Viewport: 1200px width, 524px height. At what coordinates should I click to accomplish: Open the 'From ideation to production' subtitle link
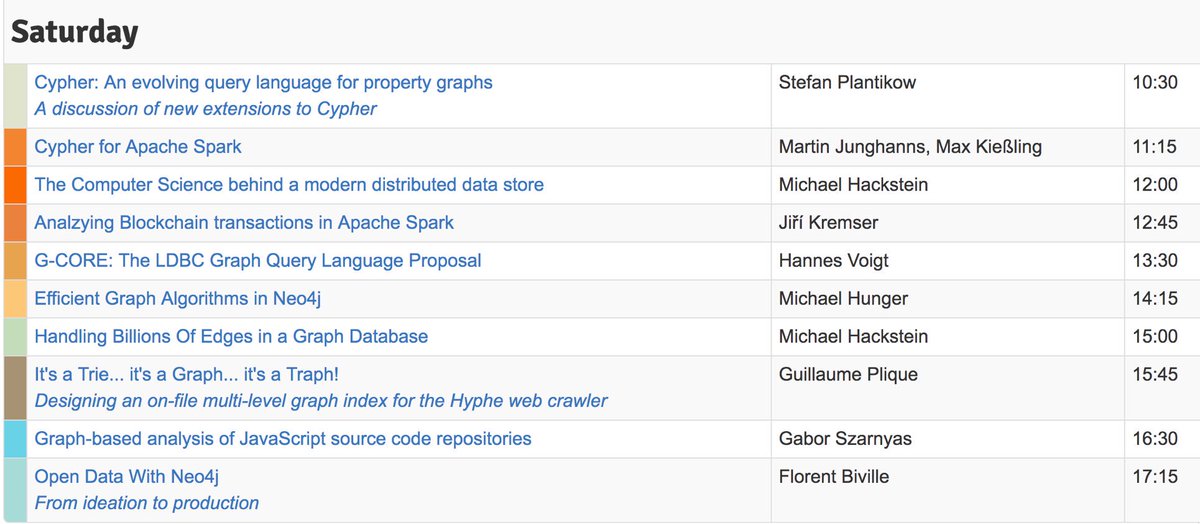pyautogui.click(x=147, y=503)
